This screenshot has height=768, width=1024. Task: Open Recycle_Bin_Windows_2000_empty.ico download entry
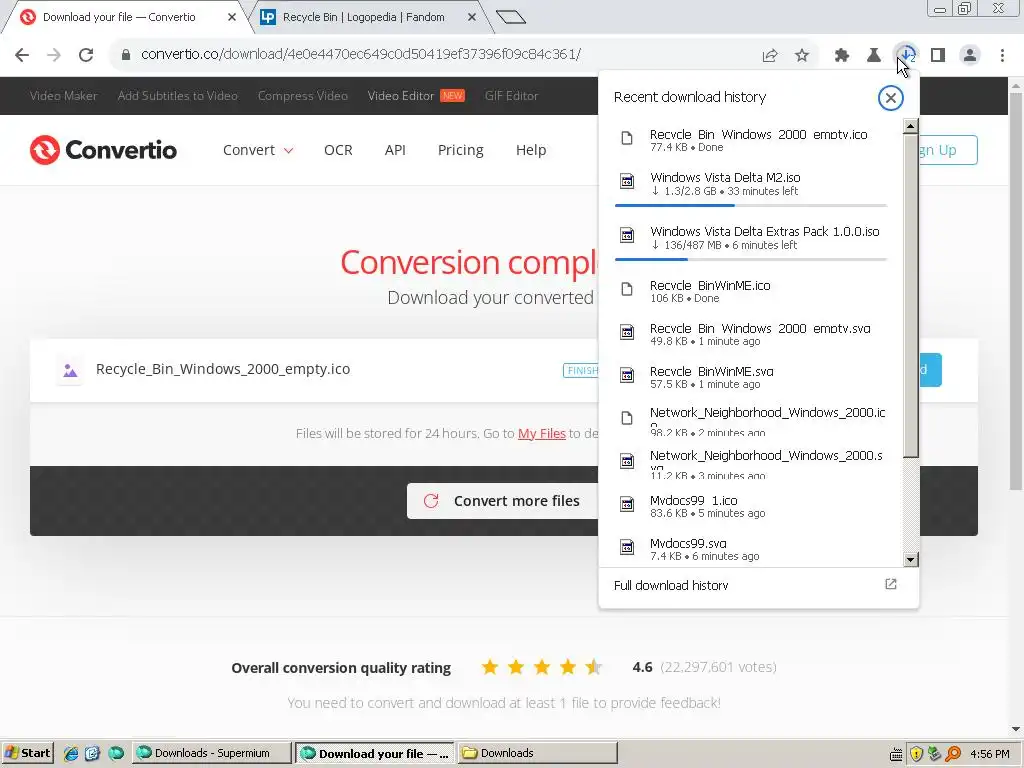point(751,140)
